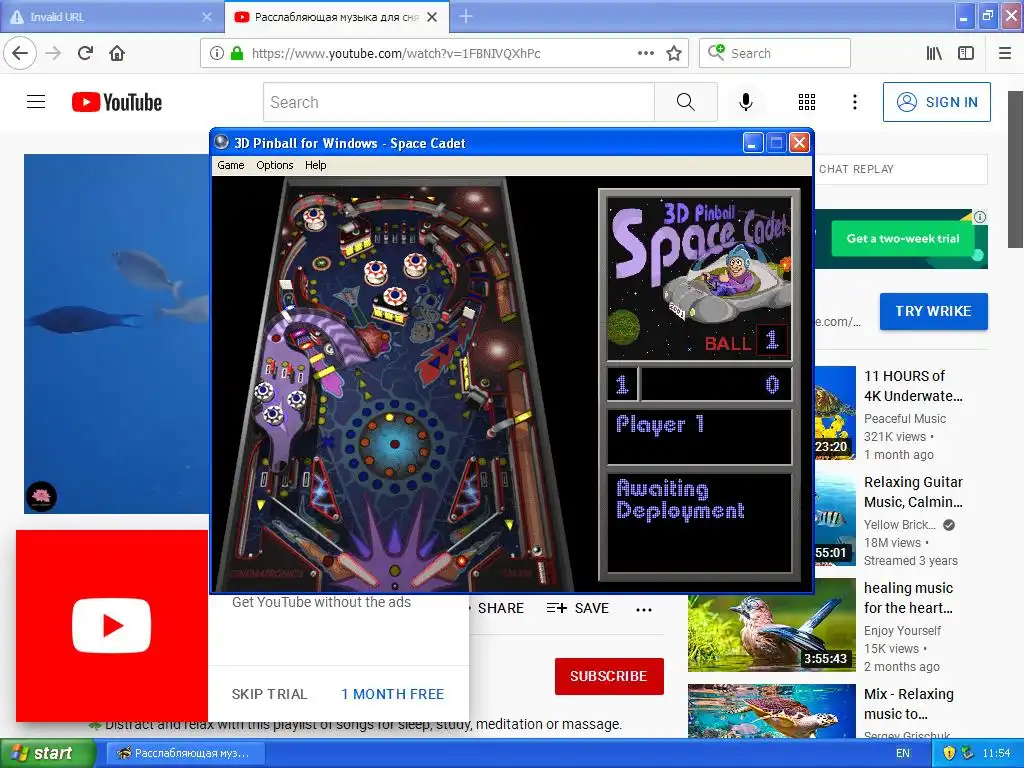1024x768 pixels.
Task: Bookmark this page with the star icon
Action: tap(674, 53)
